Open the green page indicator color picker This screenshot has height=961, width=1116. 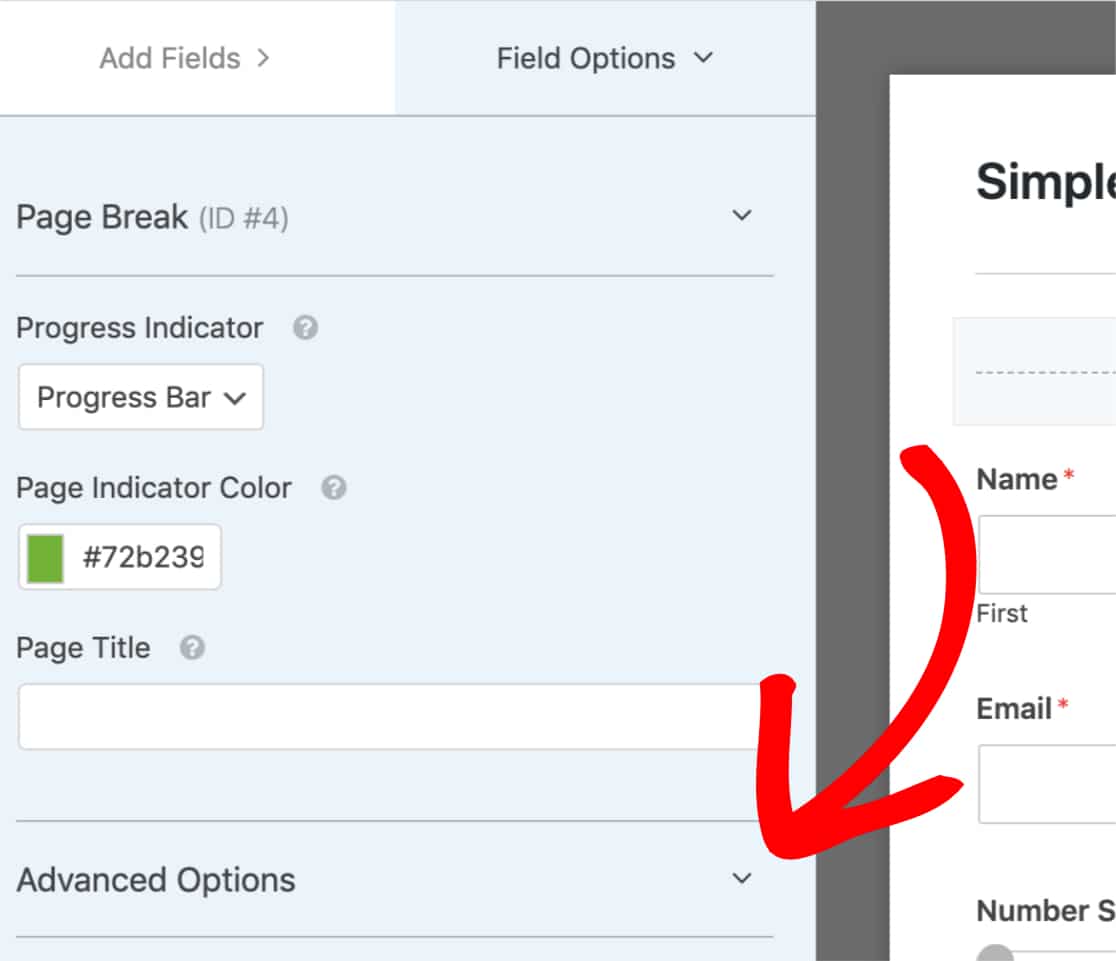(x=44, y=556)
